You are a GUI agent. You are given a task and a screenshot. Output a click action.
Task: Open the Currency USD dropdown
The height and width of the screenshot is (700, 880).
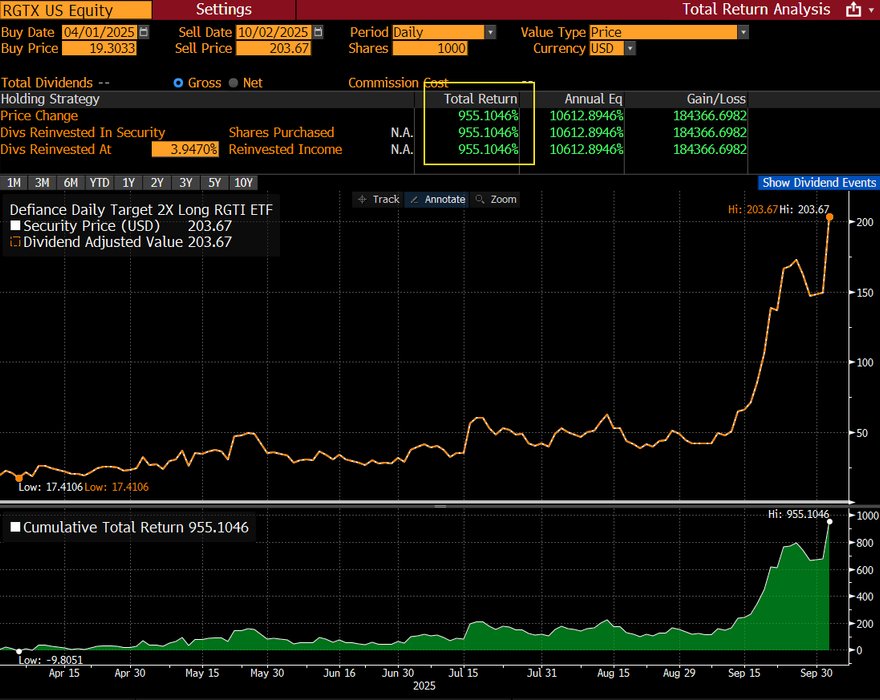tap(629, 48)
